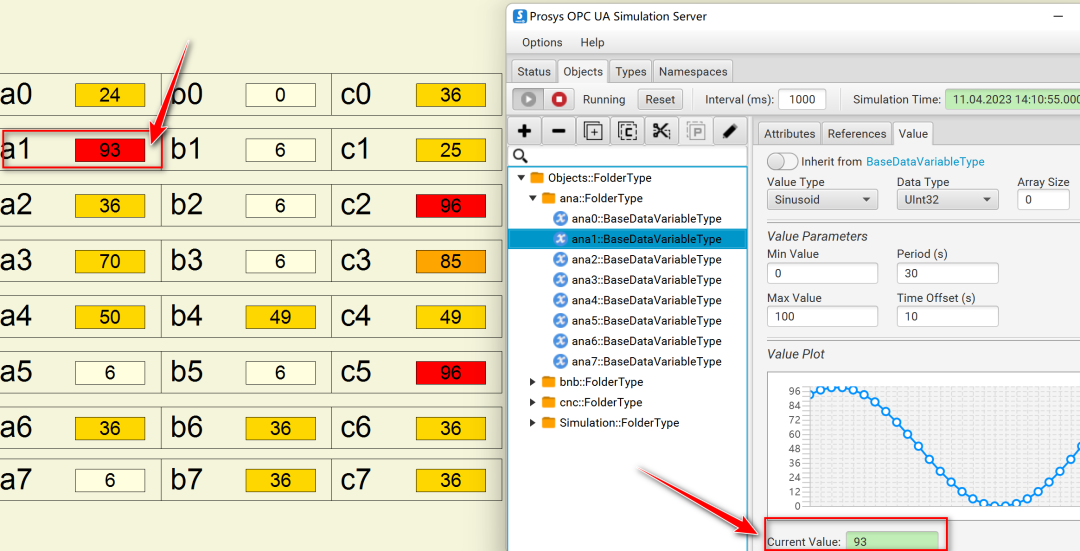This screenshot has width=1080, height=551.
Task: Open the Options menu
Action: (542, 42)
